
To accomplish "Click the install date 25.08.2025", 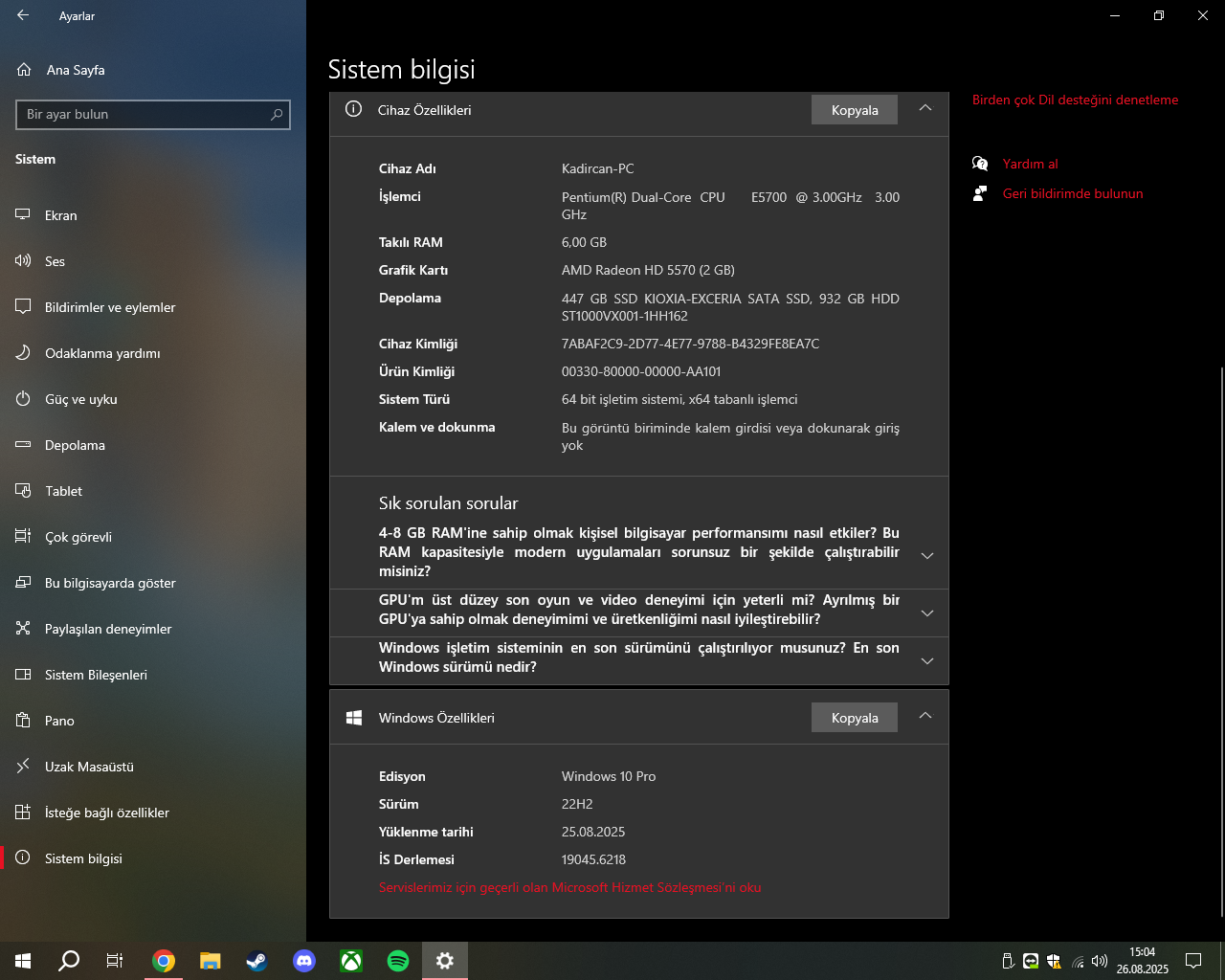I will click(x=593, y=832).
